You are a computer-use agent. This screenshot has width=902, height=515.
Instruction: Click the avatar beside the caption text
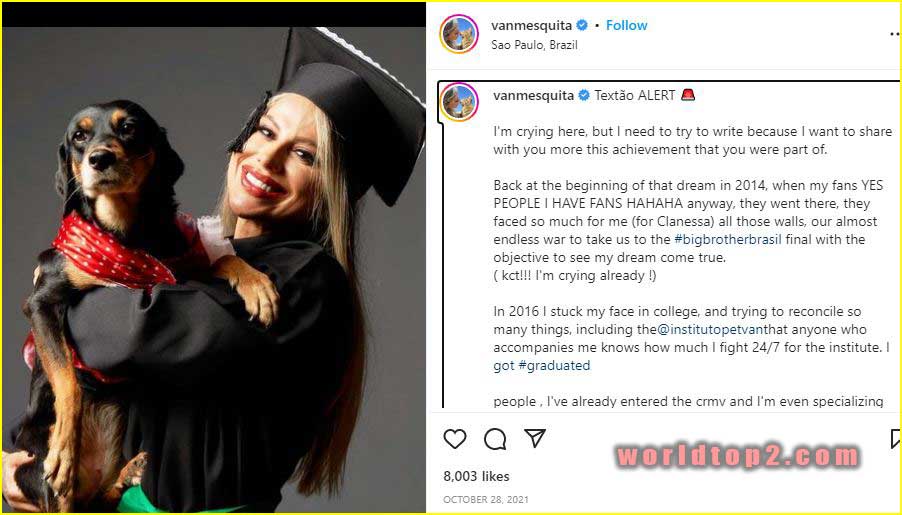pyautogui.click(x=459, y=102)
